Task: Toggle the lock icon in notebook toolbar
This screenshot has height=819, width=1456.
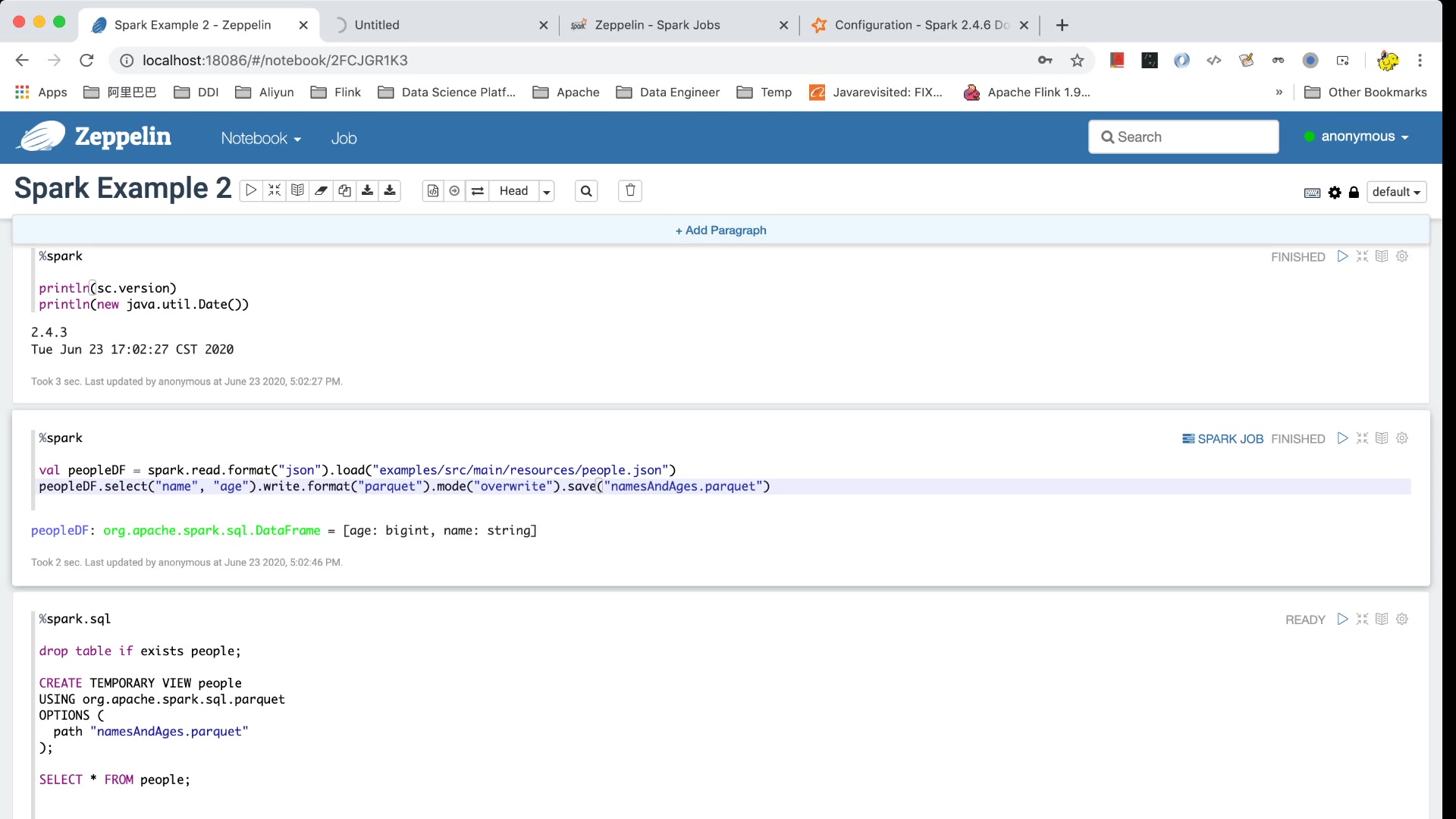Action: pyautogui.click(x=1354, y=192)
